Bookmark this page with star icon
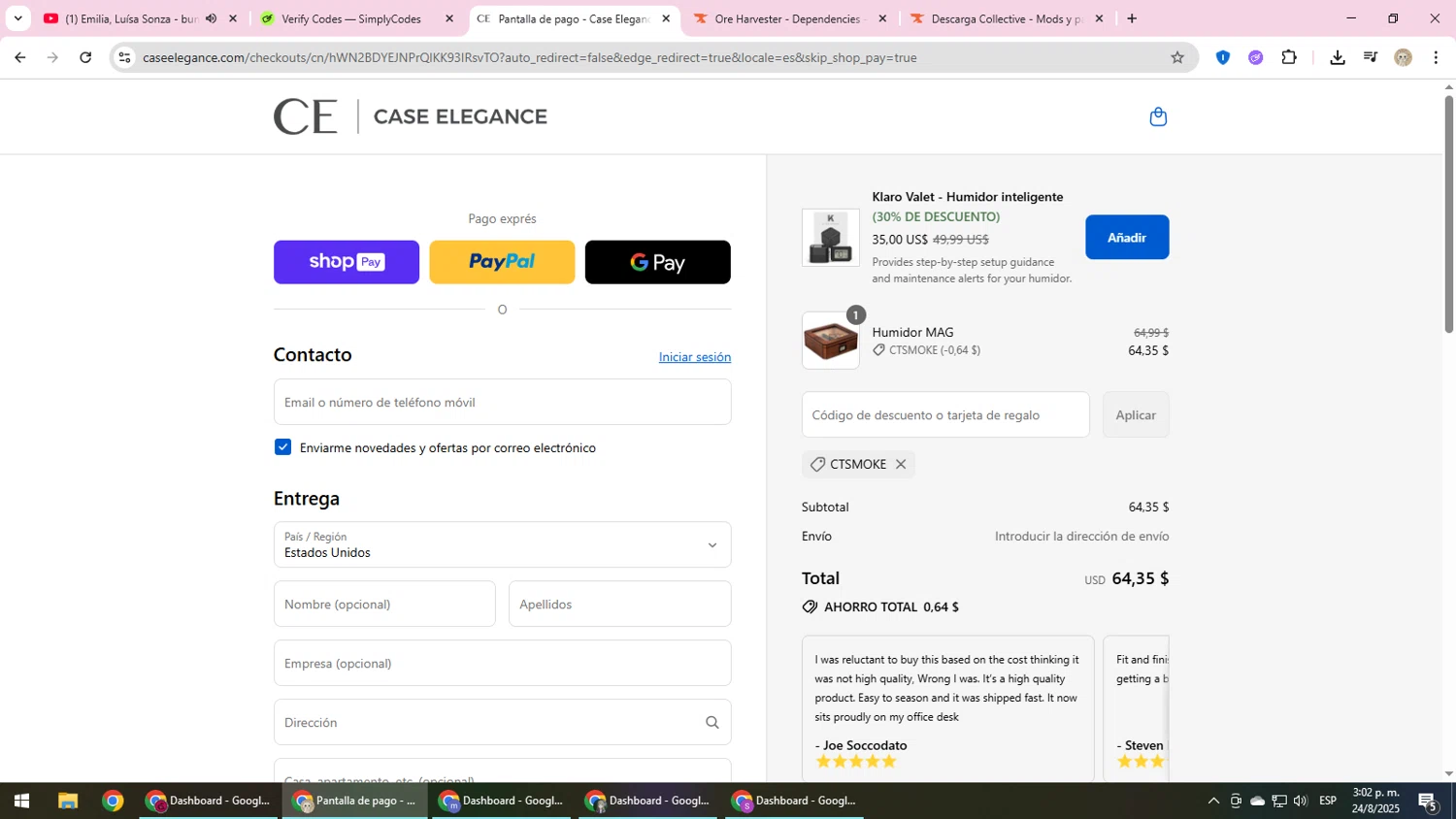1456x819 pixels. coord(1177,57)
